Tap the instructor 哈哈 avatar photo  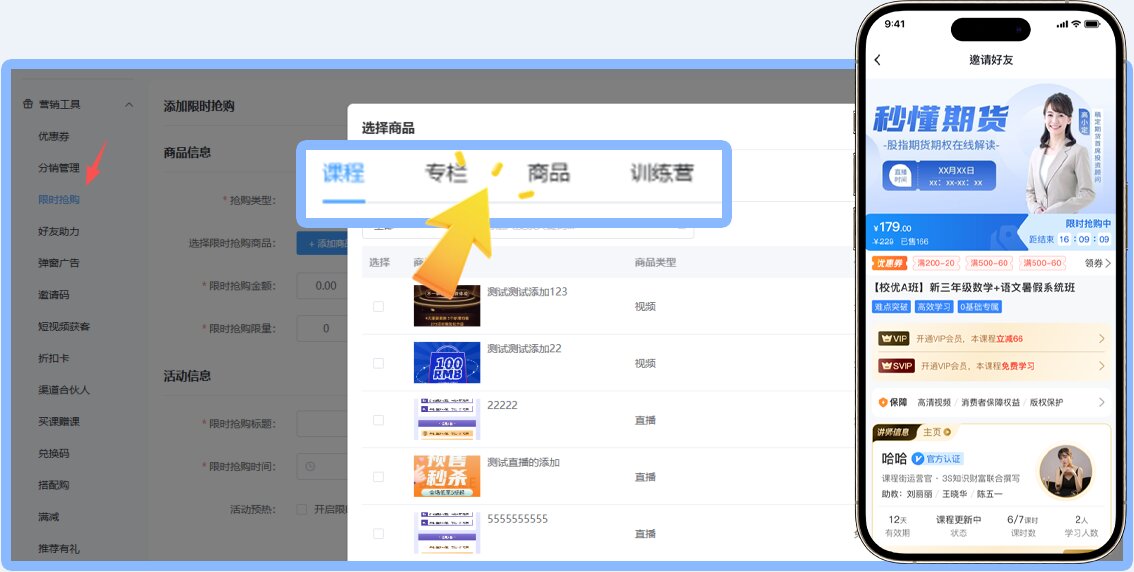click(1065, 471)
